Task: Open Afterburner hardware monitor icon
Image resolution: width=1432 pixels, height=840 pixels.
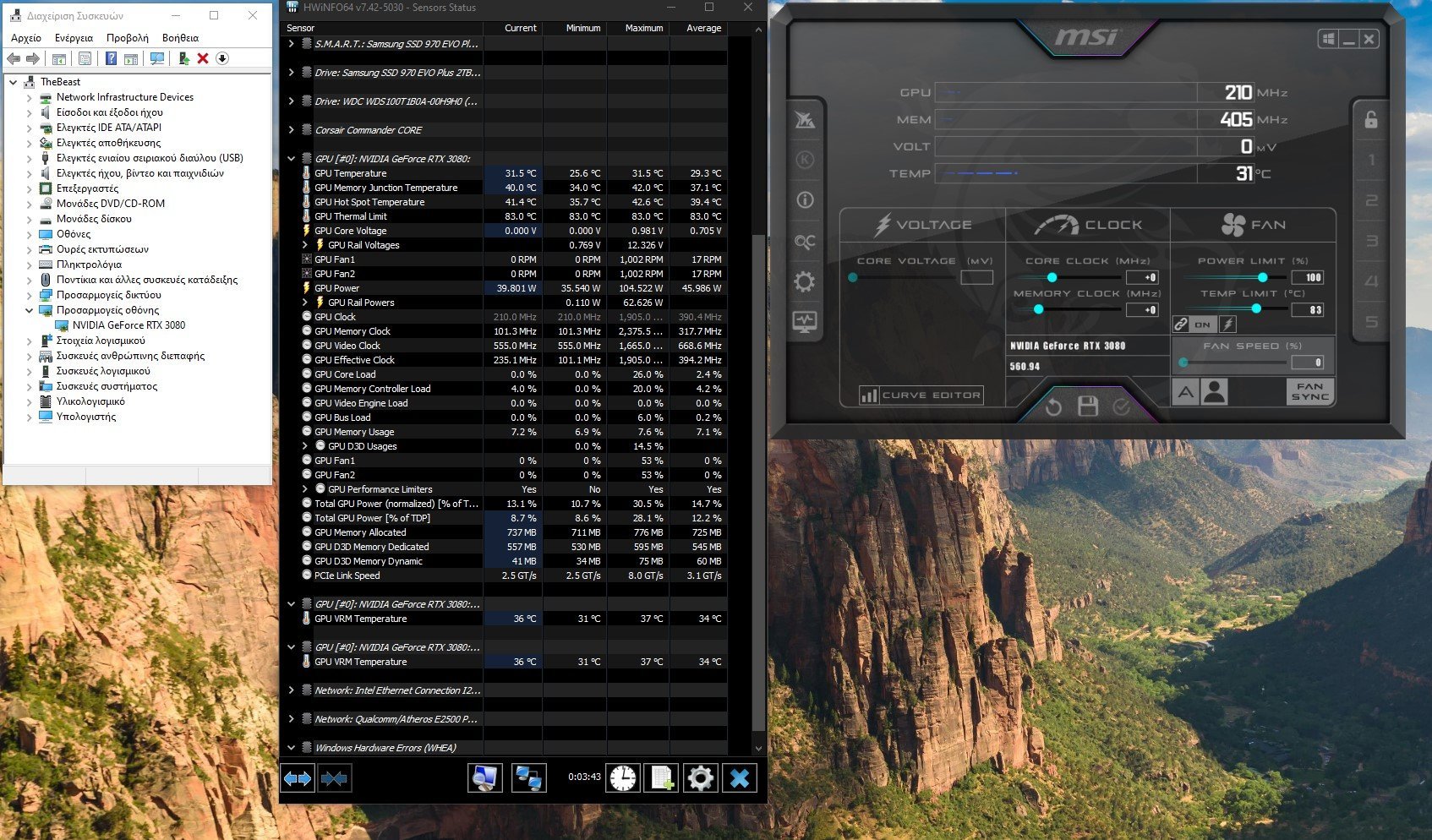Action: pos(805,322)
